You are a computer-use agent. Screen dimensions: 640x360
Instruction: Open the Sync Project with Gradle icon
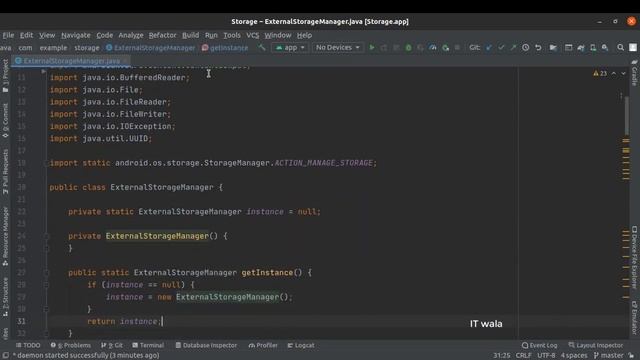pos(580,48)
